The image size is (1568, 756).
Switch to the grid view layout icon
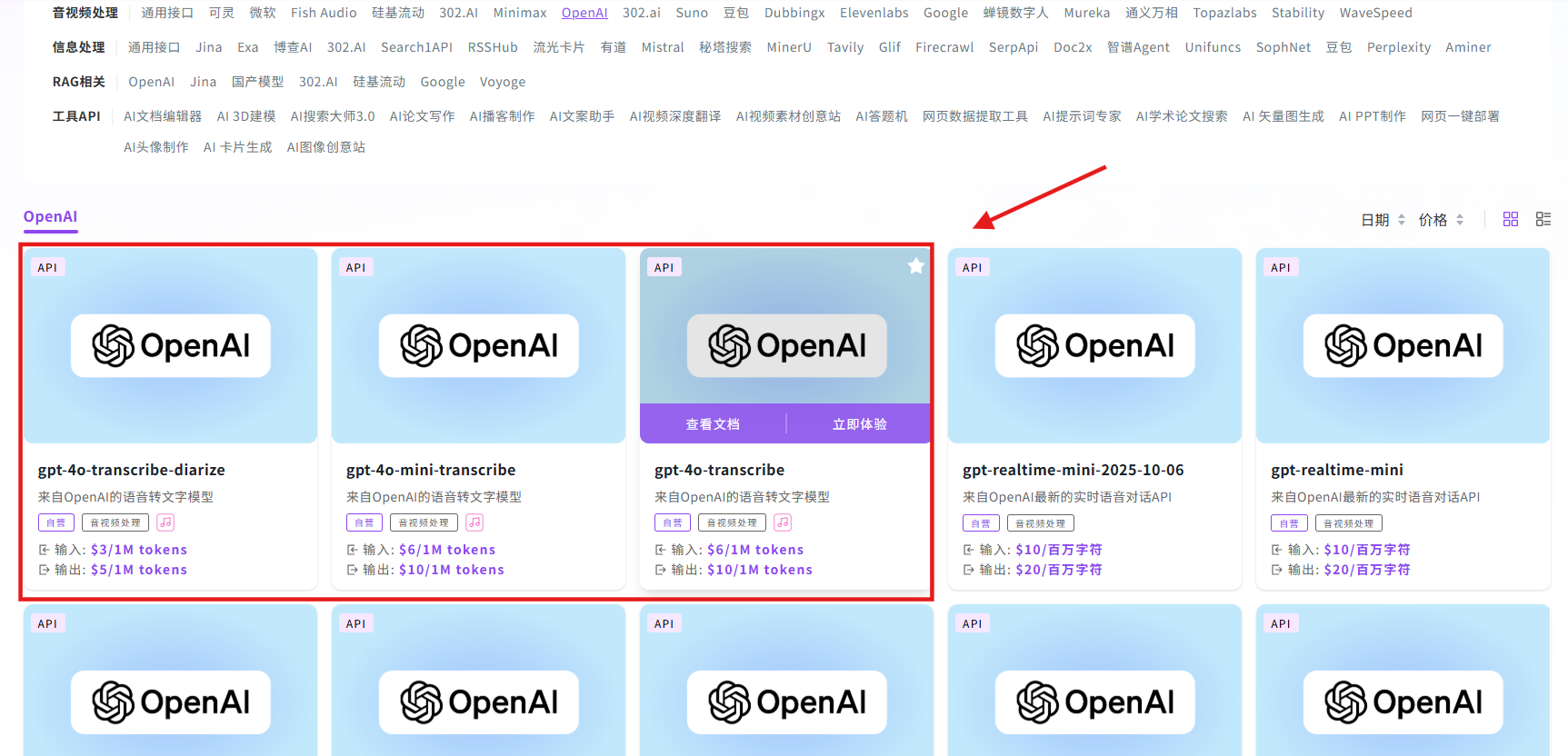[1511, 219]
